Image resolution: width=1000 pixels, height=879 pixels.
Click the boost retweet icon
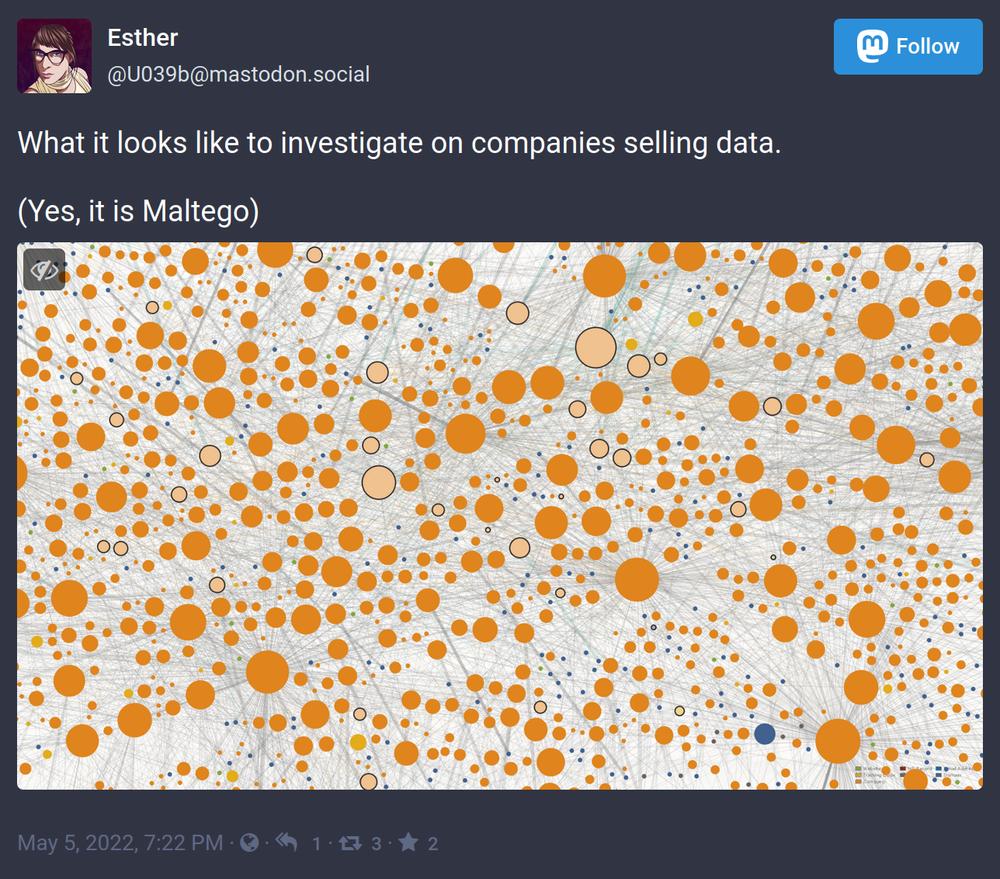[x=350, y=843]
